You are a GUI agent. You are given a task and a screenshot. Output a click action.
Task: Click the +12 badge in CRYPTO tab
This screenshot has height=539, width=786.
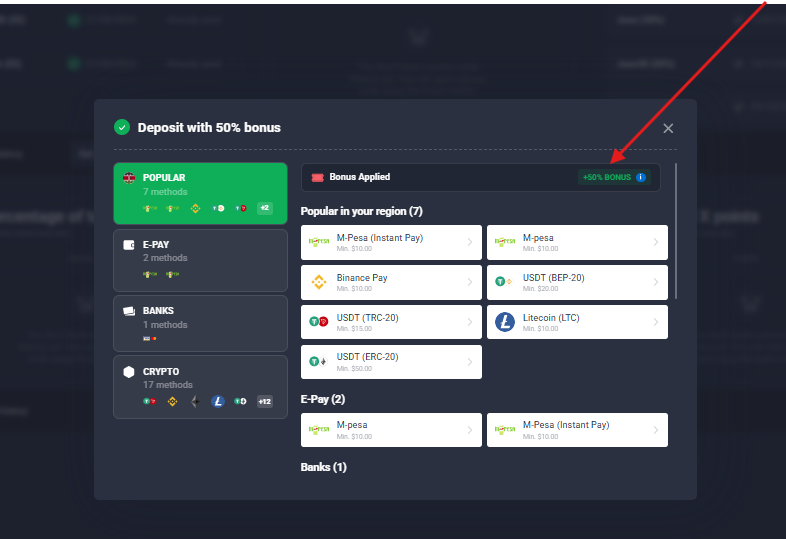click(x=265, y=401)
